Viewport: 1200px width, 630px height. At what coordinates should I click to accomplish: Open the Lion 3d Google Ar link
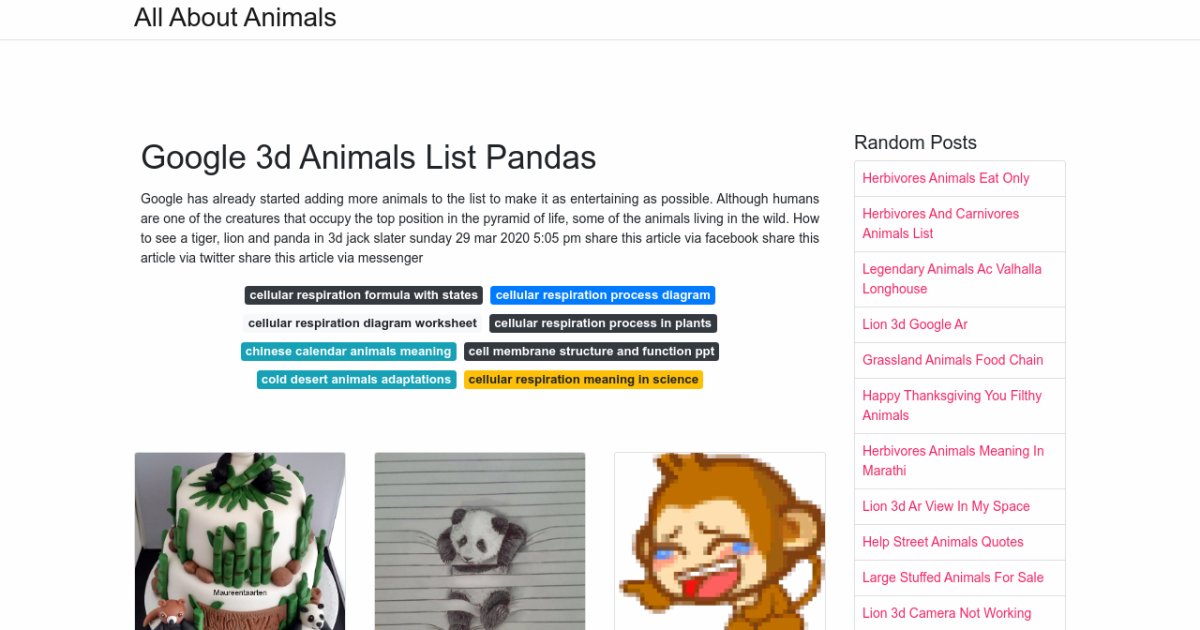coord(914,324)
